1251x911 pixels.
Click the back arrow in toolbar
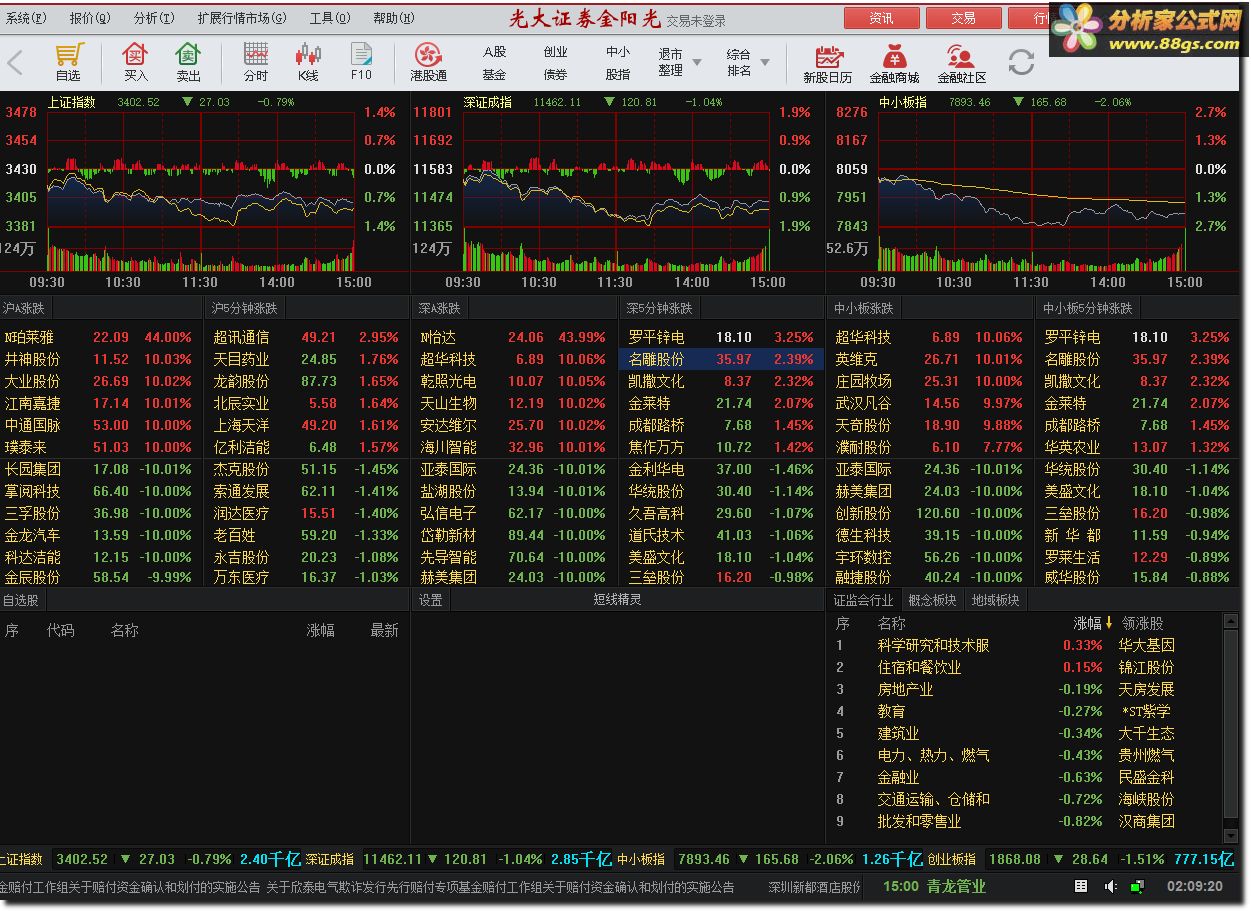15,63
